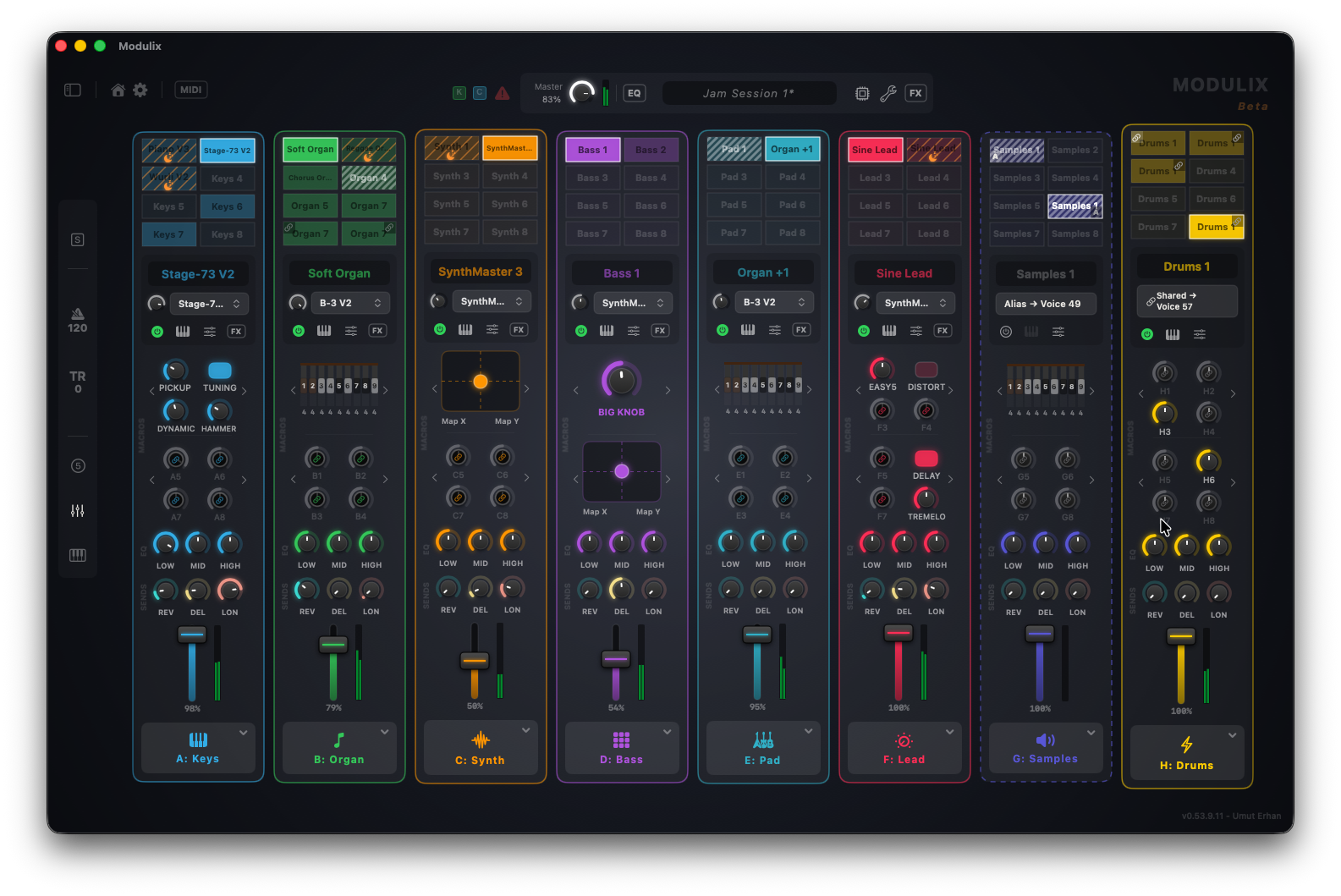Open the CPU chip icon
This screenshot has width=1341, height=896.
862,93
